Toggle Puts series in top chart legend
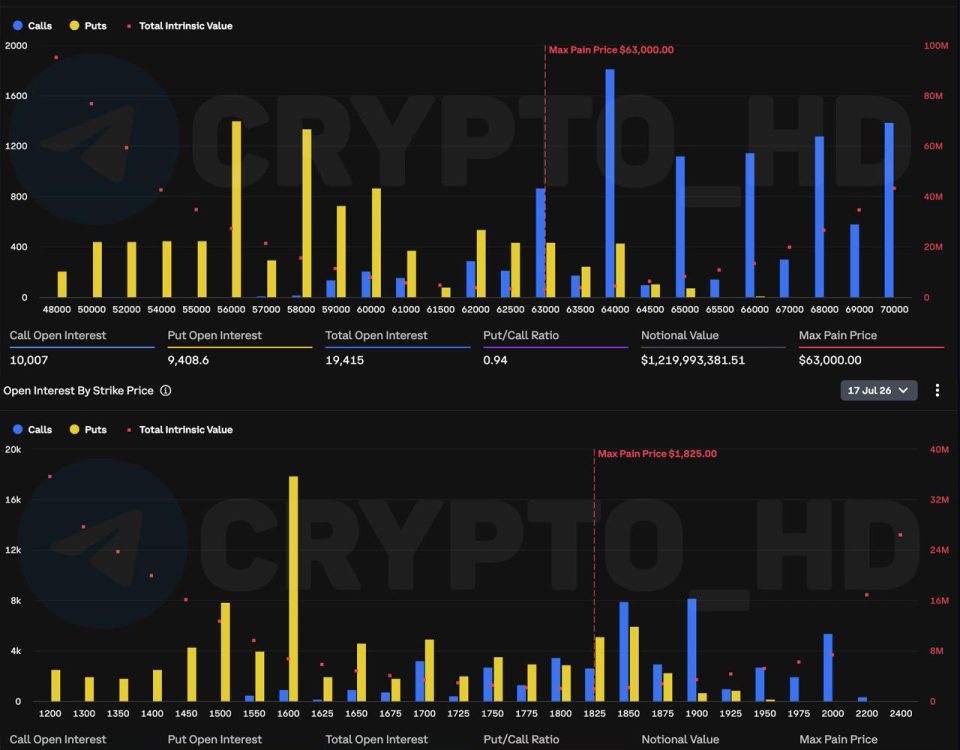 (88, 26)
